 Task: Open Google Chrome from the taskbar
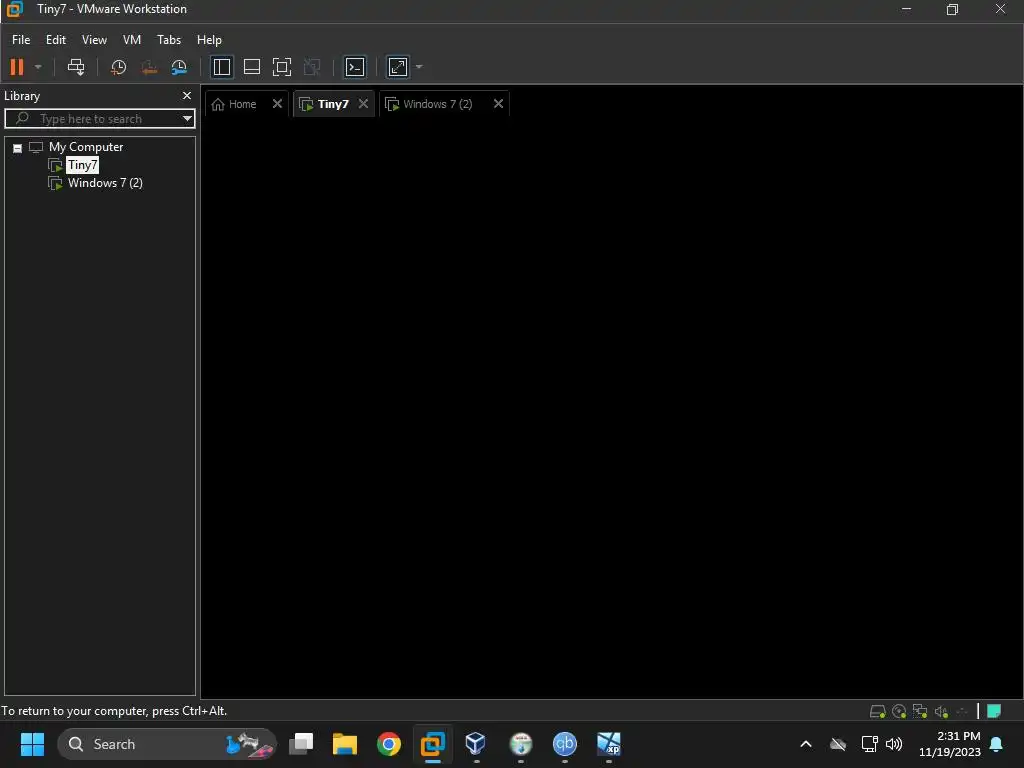tap(389, 744)
